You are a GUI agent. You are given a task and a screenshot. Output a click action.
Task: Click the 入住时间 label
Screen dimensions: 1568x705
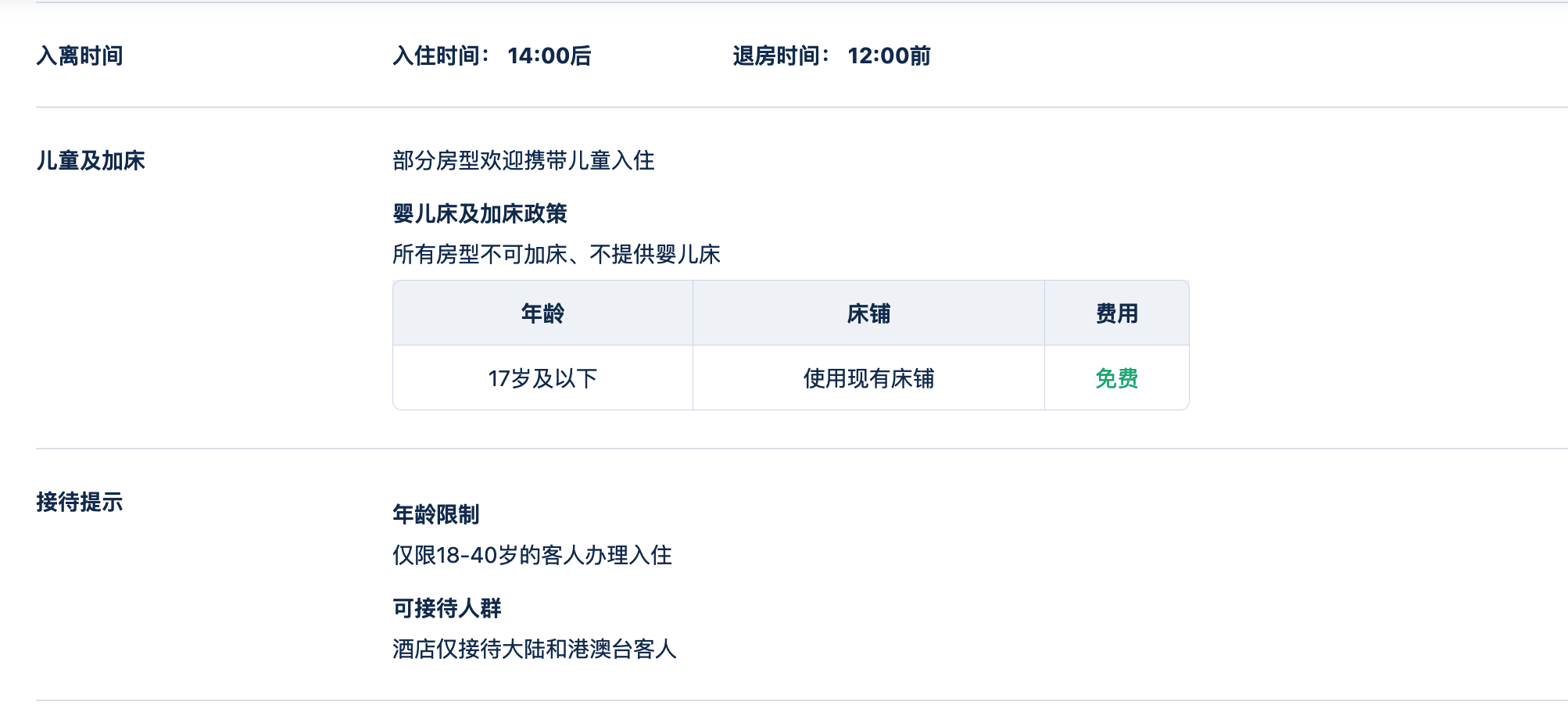[x=441, y=56]
